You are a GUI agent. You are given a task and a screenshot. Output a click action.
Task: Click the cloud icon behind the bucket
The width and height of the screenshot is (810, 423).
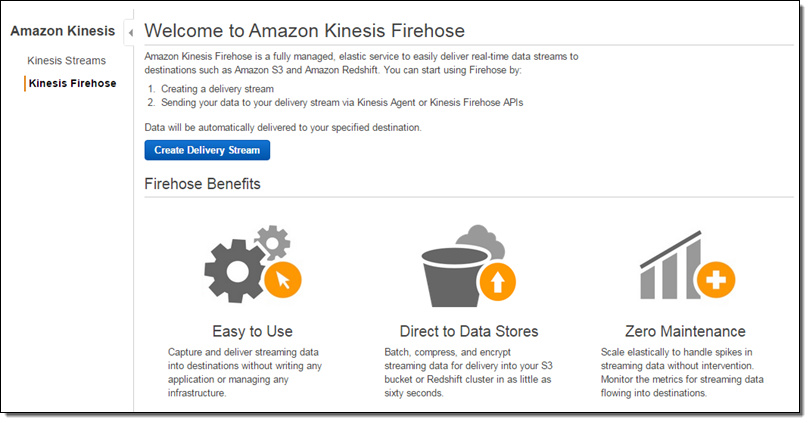481,240
